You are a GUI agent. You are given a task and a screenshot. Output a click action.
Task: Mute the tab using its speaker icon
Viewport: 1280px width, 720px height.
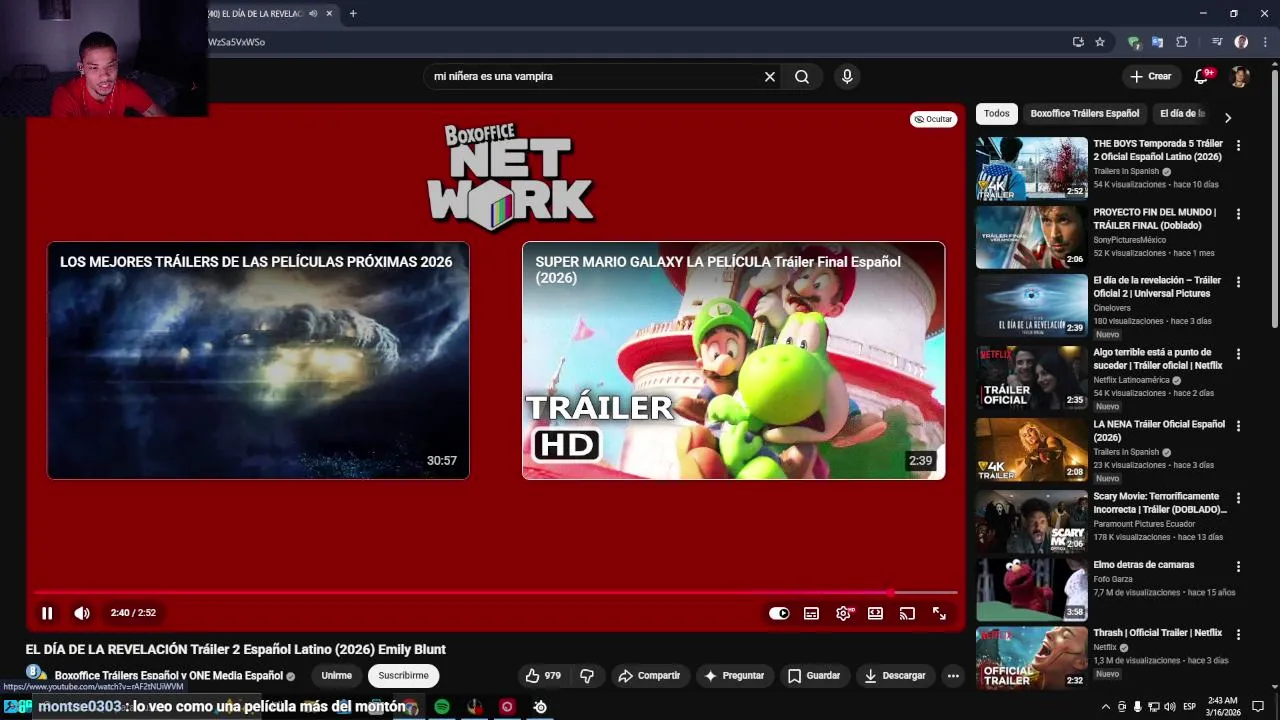(x=314, y=14)
